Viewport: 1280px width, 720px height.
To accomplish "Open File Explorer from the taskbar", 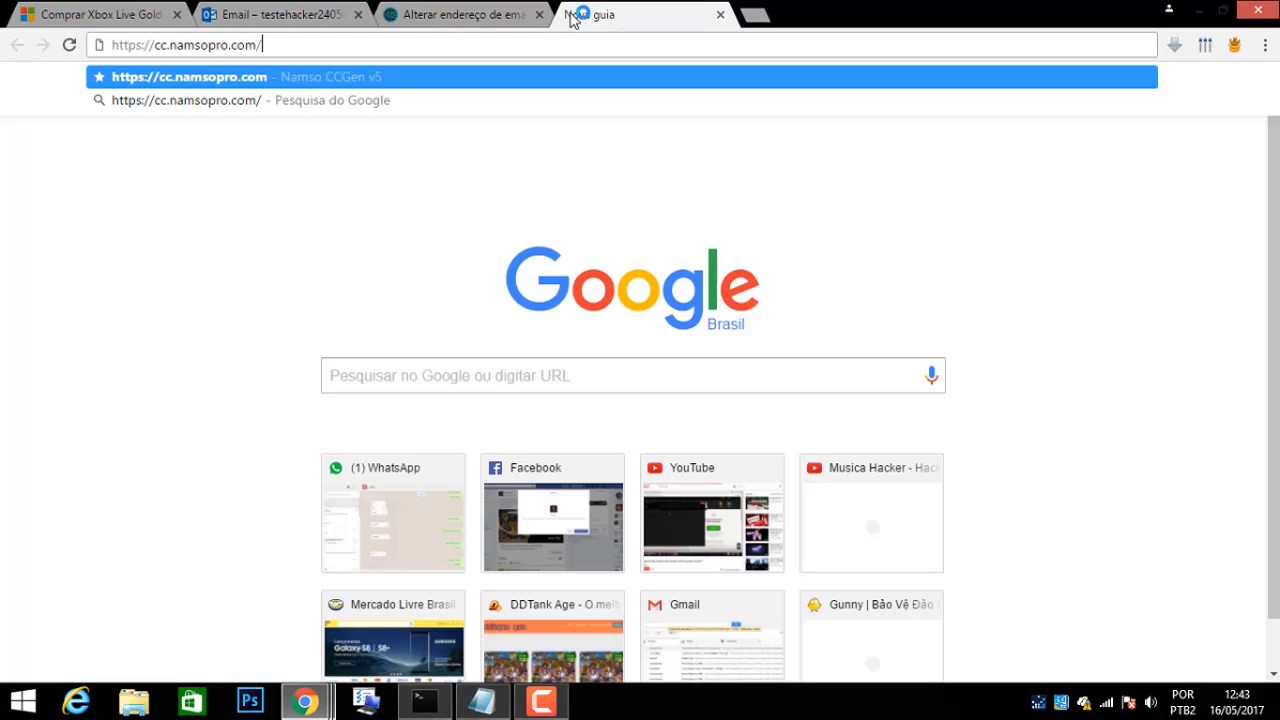I will tap(134, 701).
